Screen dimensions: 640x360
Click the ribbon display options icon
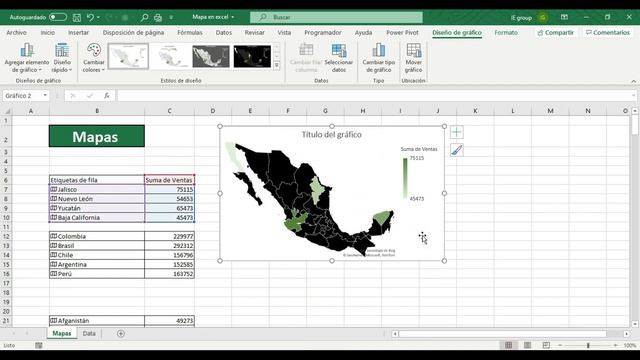(x=564, y=17)
